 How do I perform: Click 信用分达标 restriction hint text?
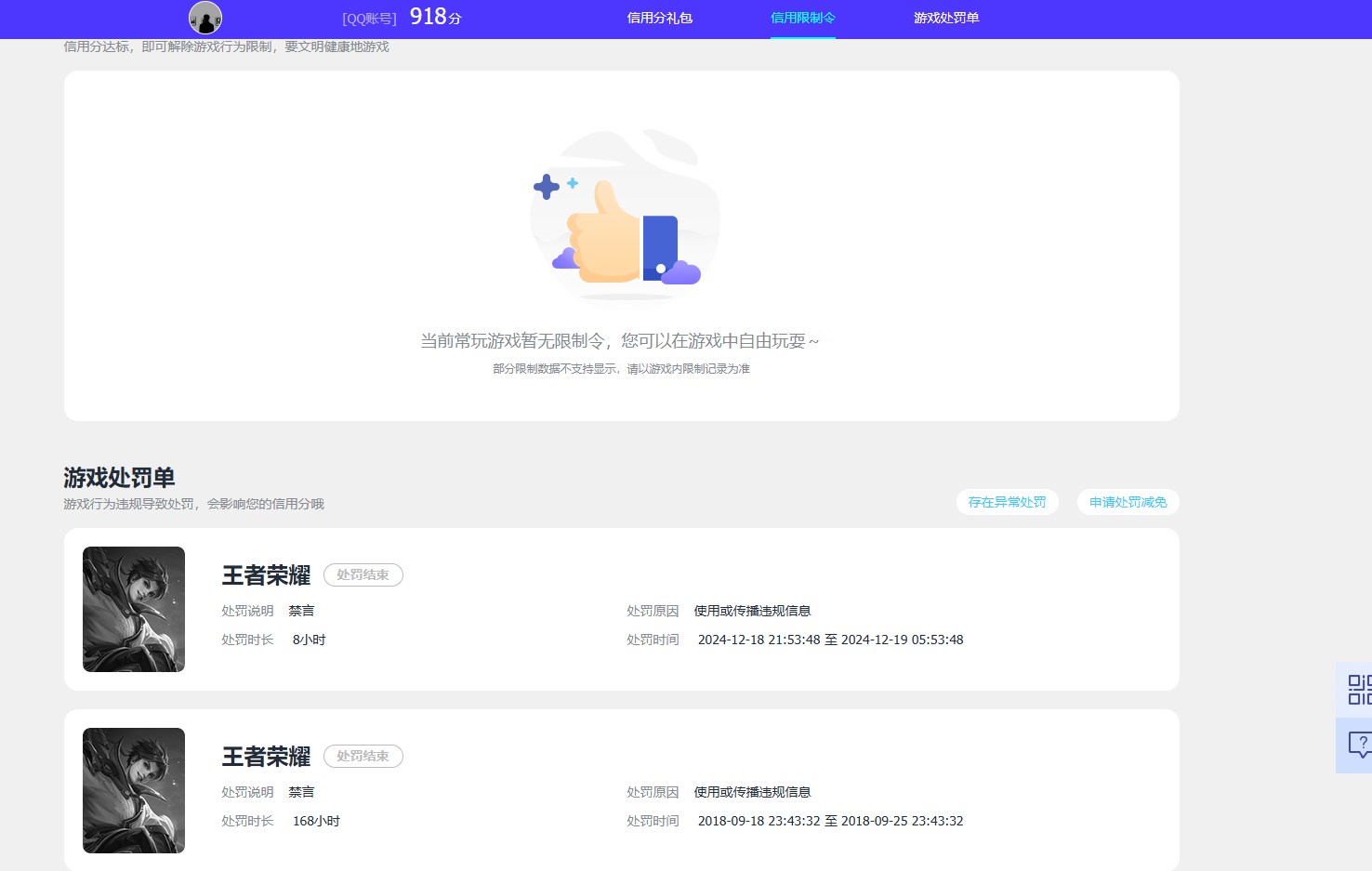(x=226, y=46)
